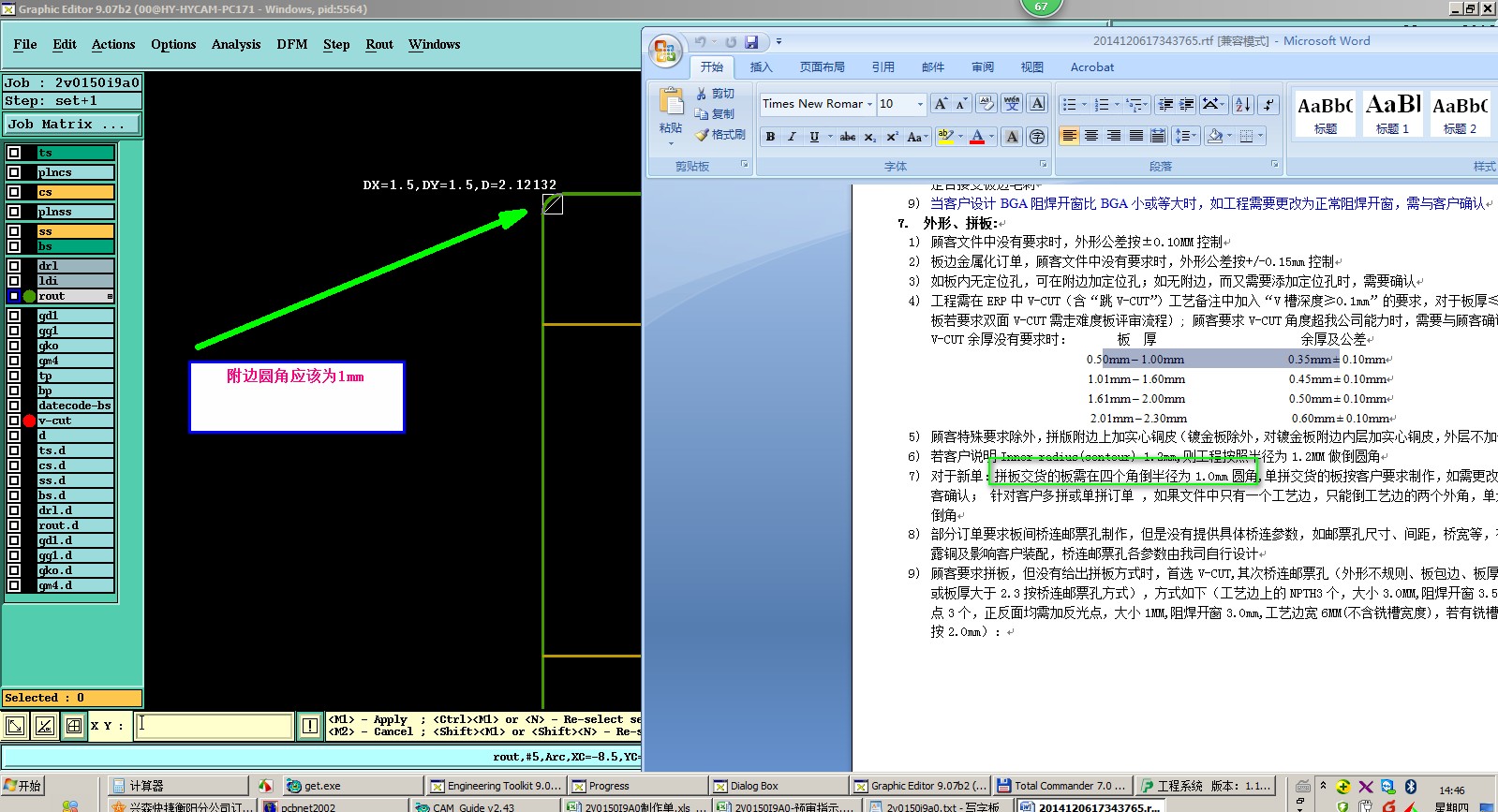Toggle checkbox for datecode-bs layer
1498x812 pixels.
click(x=14, y=406)
